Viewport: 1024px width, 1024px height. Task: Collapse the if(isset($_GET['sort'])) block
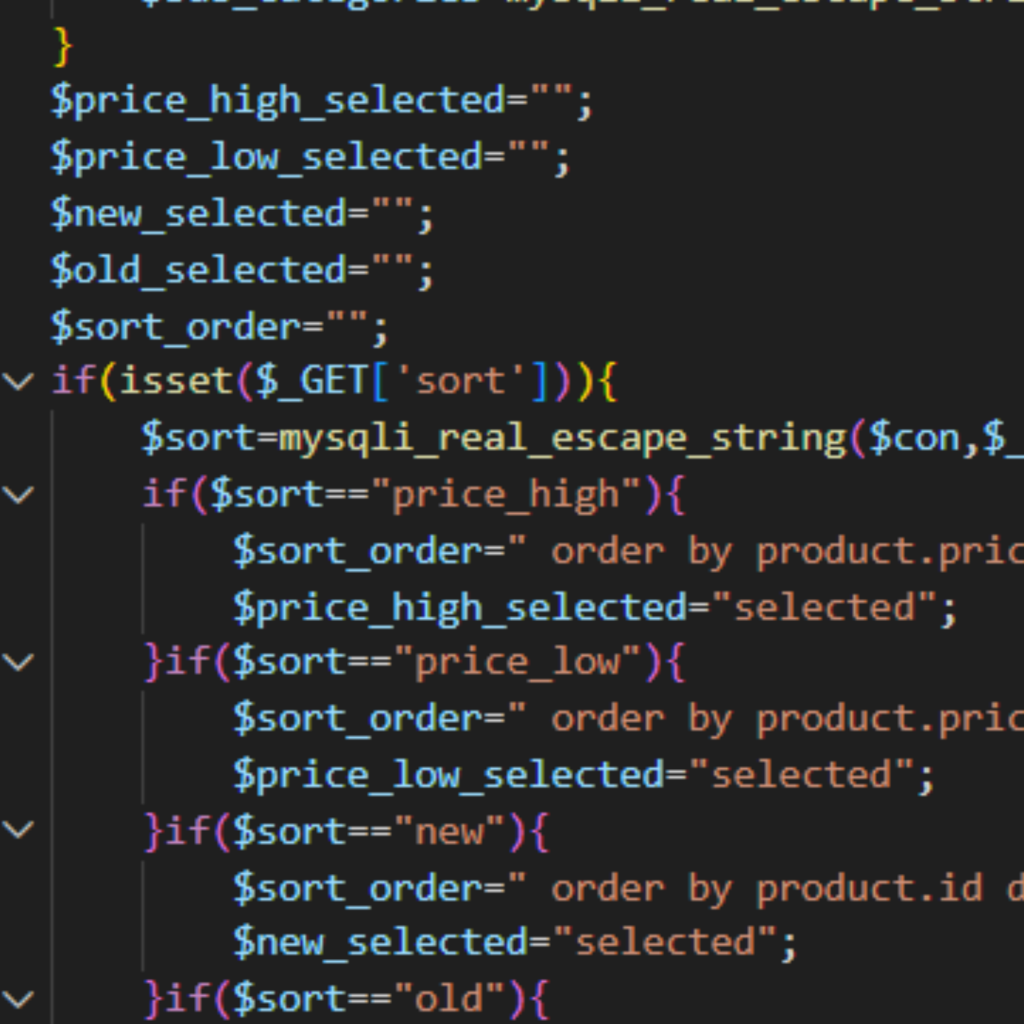point(18,381)
